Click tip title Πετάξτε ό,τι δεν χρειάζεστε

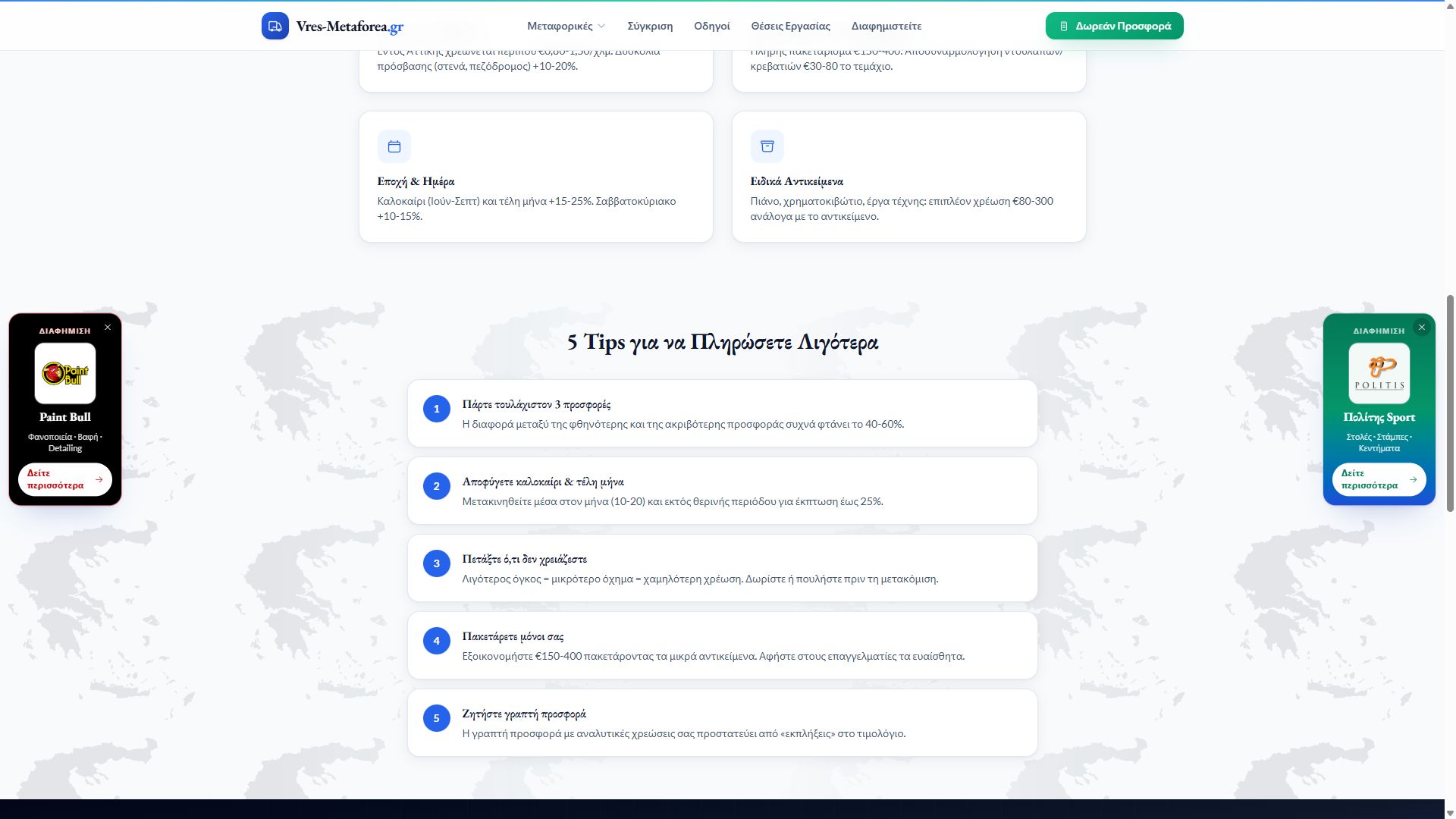pos(524,560)
